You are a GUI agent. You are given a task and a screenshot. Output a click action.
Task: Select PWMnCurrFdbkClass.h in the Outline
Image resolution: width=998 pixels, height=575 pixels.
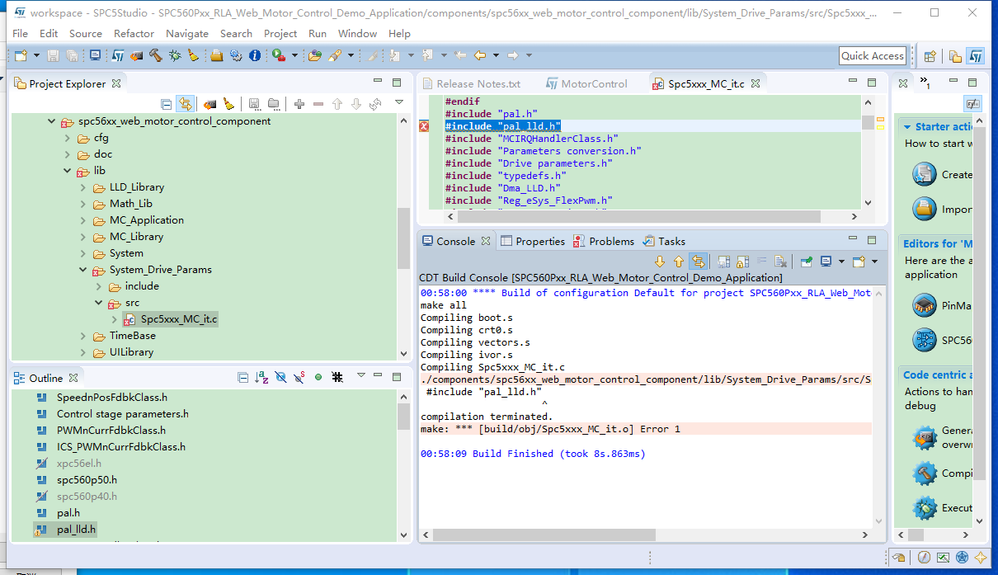[x=111, y=430]
